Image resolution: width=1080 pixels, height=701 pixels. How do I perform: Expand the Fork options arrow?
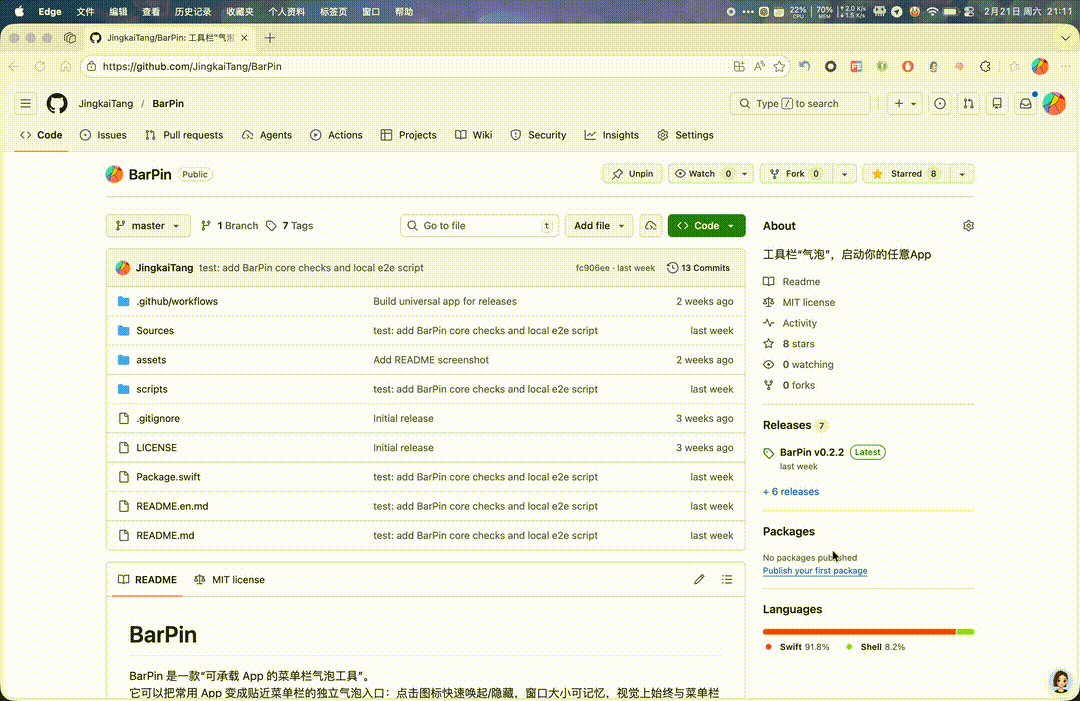(844, 174)
